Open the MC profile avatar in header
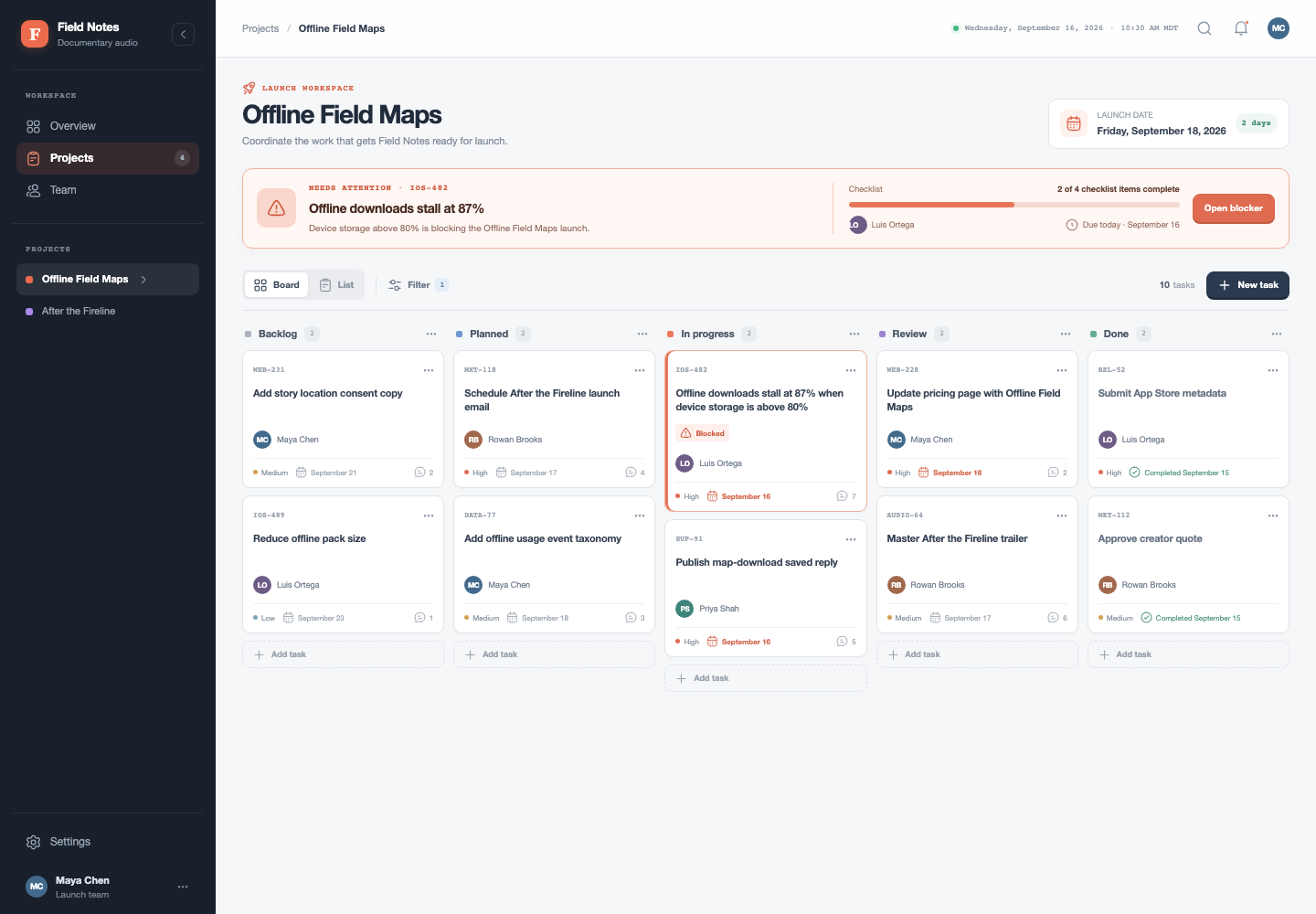The width and height of the screenshot is (1316, 914). click(x=1279, y=28)
